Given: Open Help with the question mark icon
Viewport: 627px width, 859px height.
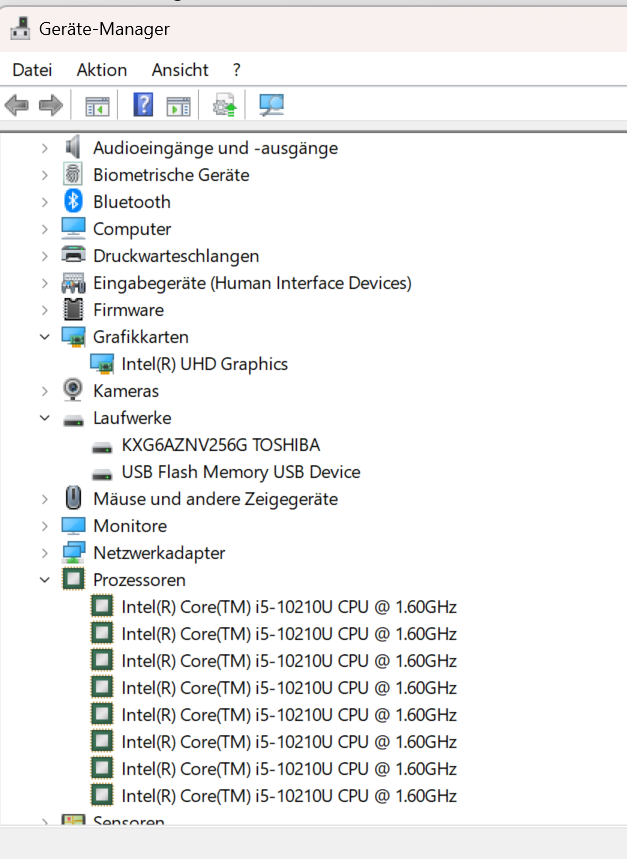Looking at the screenshot, I should 143,104.
